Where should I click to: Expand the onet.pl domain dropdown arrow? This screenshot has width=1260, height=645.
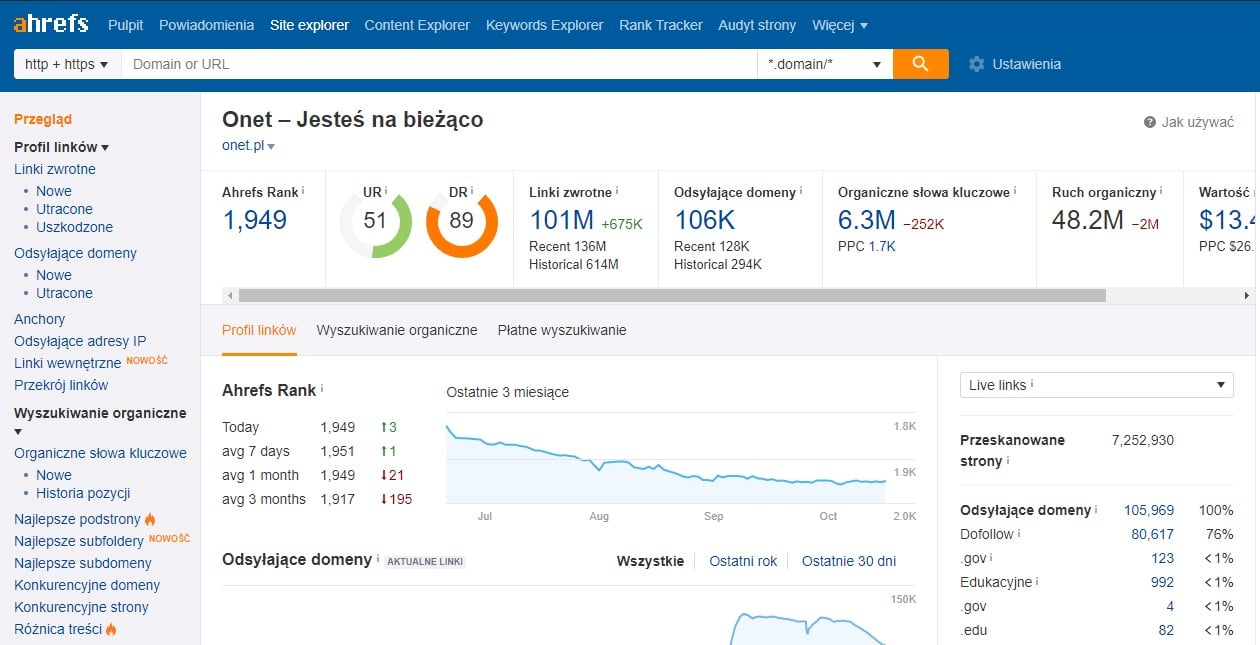pos(271,146)
